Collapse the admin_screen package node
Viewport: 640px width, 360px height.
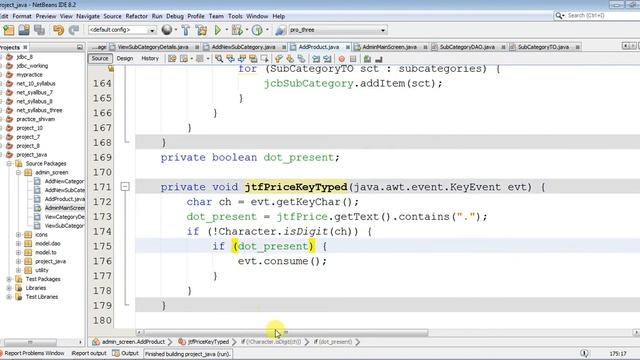tap(18, 173)
